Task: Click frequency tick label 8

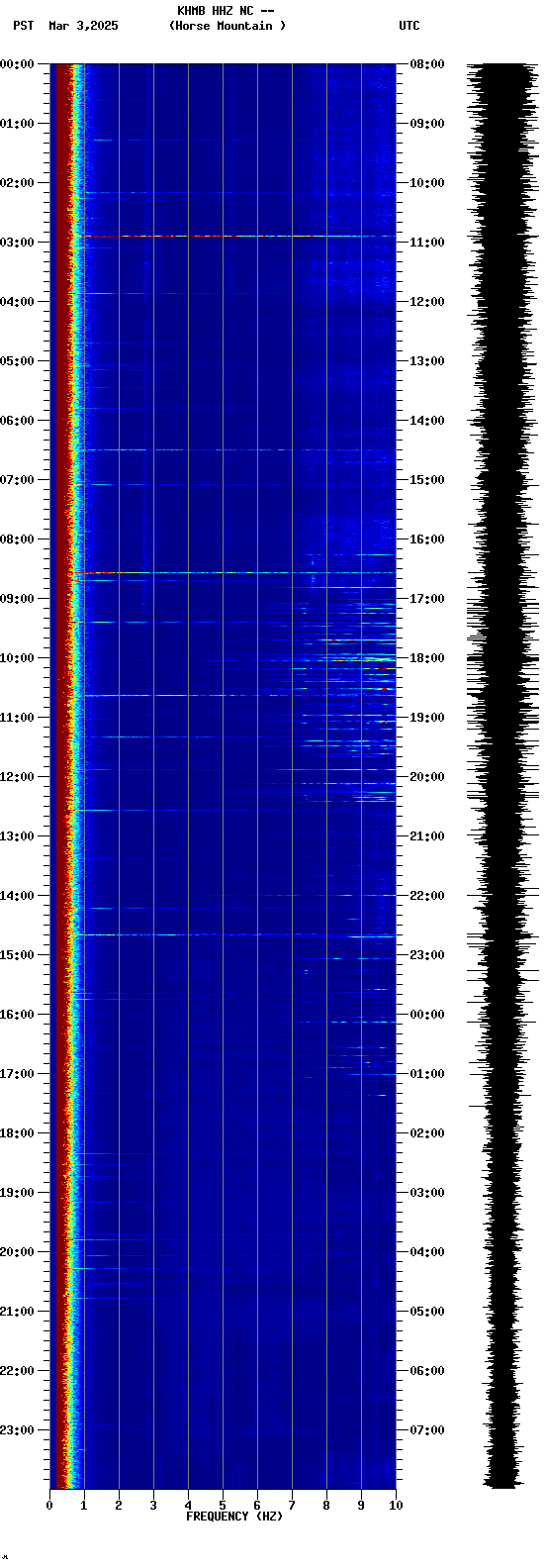Action: point(326,1506)
